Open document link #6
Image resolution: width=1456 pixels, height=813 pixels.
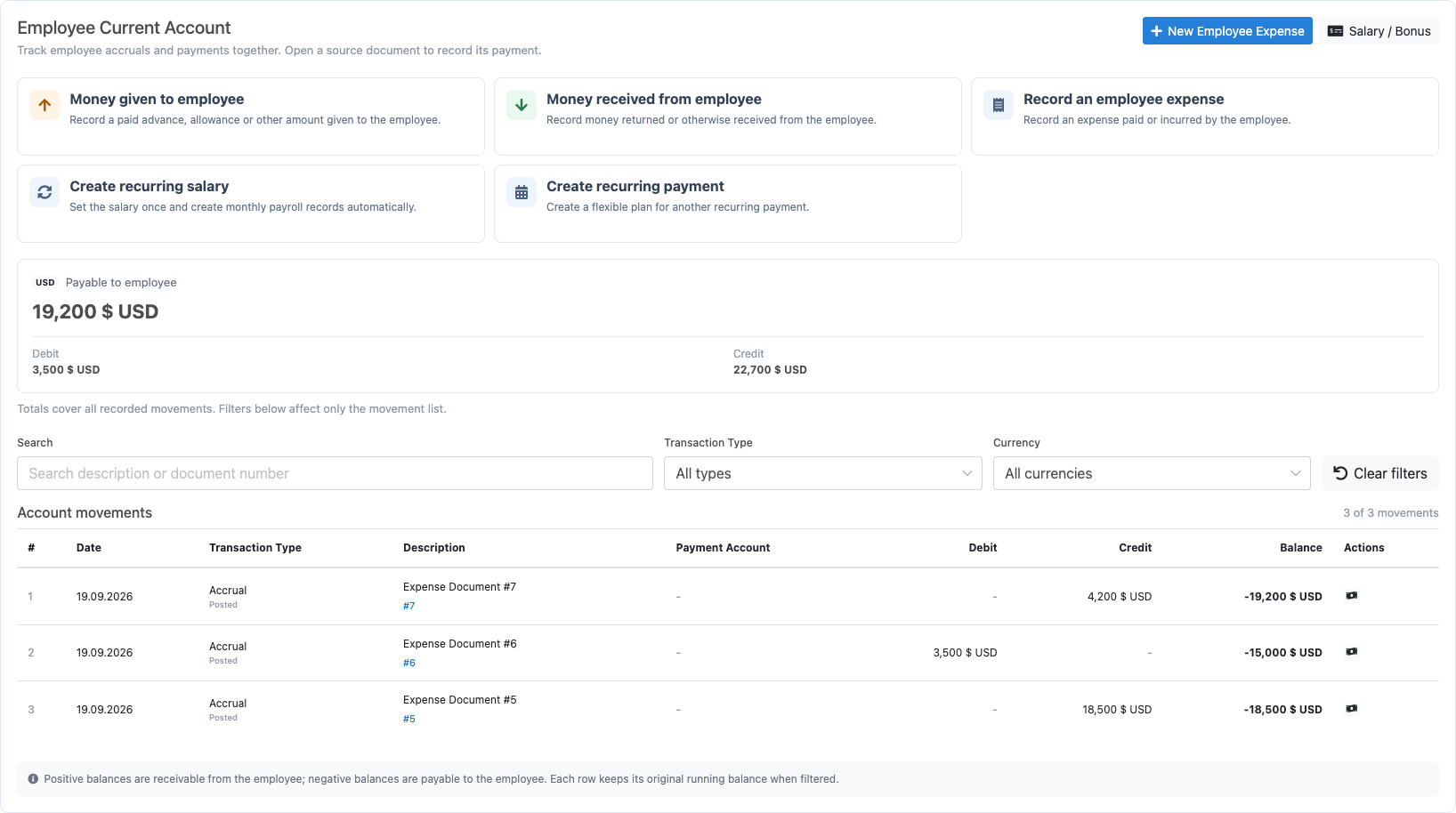(x=408, y=663)
